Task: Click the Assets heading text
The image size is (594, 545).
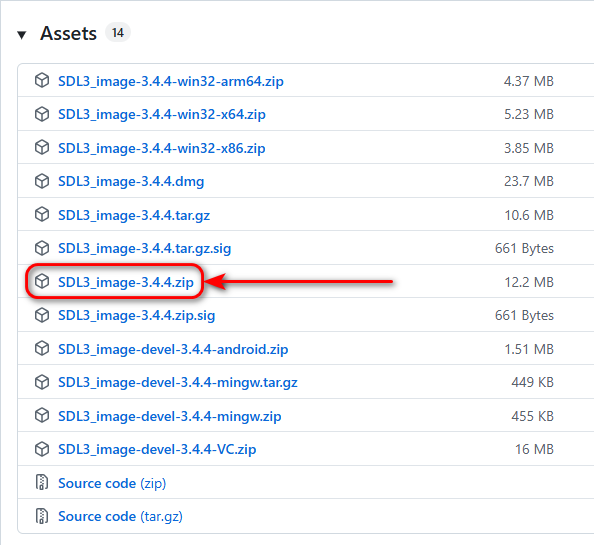Action: [x=69, y=33]
